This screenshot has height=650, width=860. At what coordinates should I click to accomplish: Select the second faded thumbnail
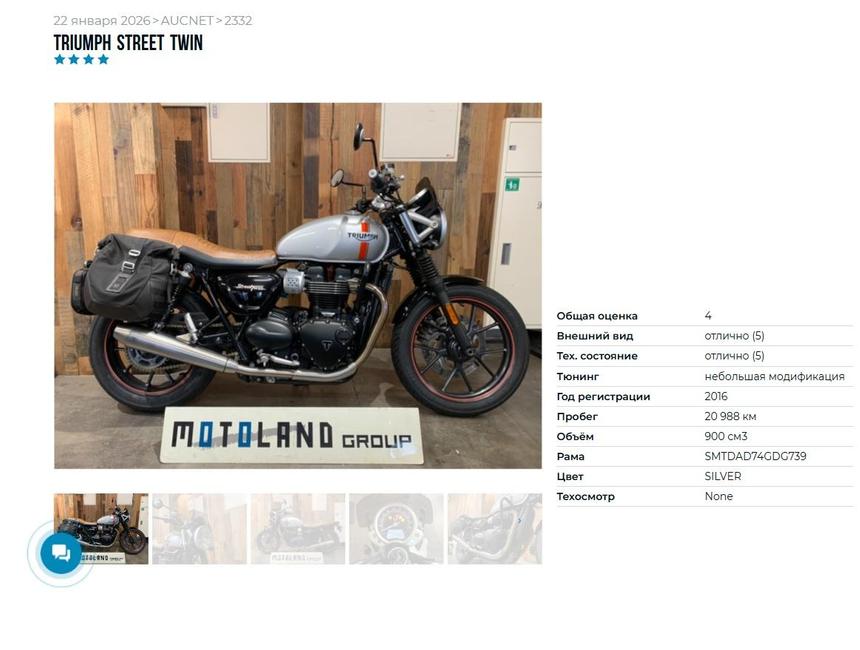coord(200,529)
